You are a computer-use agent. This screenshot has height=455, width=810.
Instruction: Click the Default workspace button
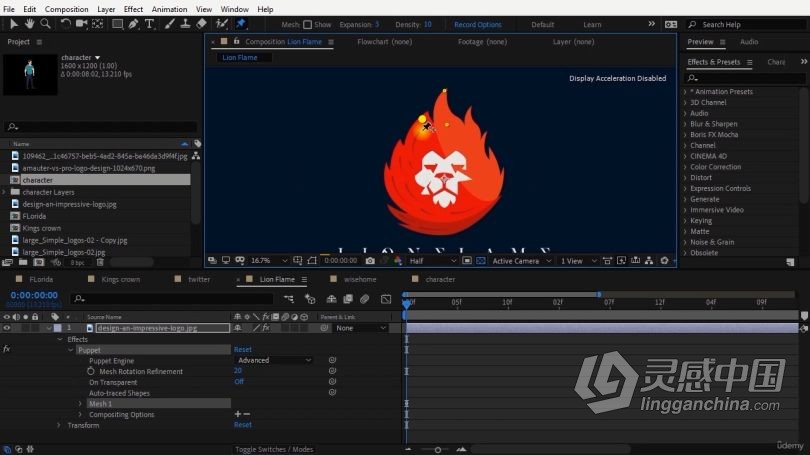pyautogui.click(x=542, y=24)
